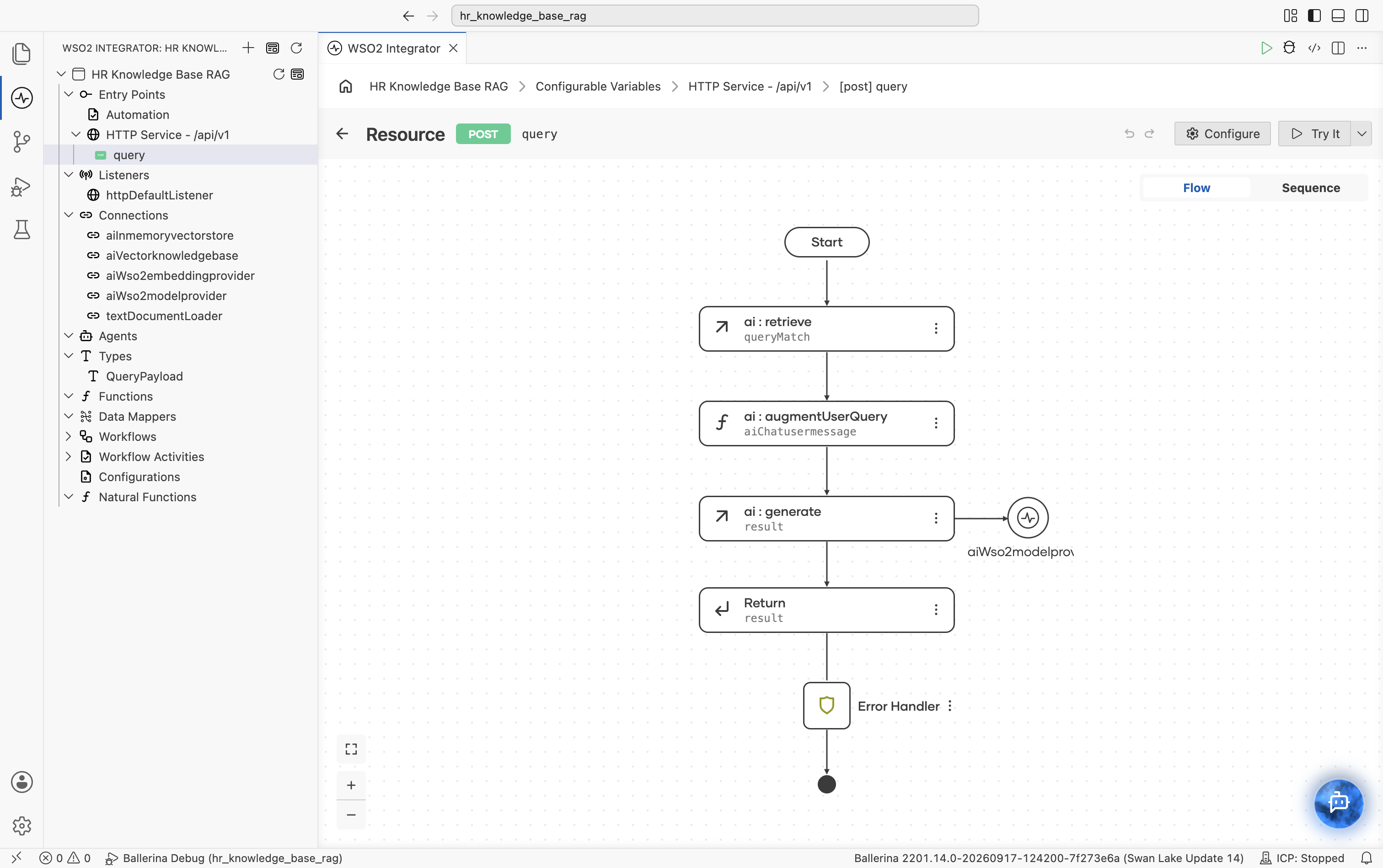This screenshot has width=1383, height=868.
Task: Show source code via the code icon
Action: pos(1314,48)
